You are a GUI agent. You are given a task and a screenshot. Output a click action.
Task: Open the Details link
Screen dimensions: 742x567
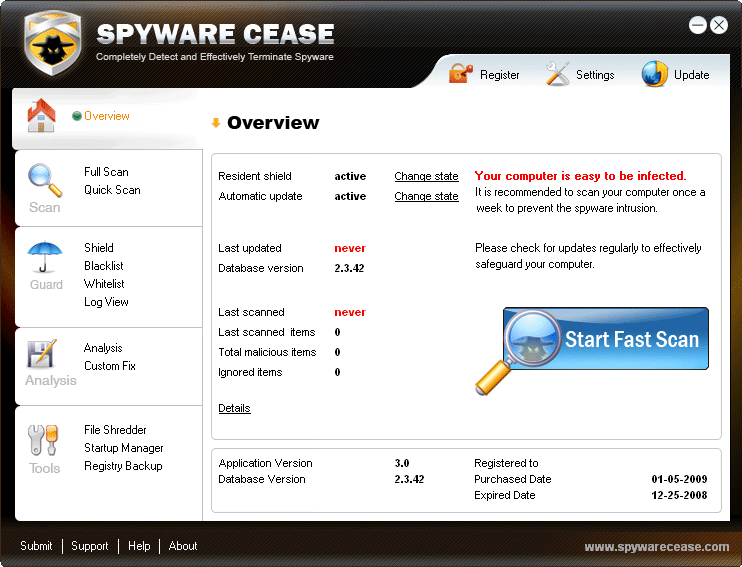(x=234, y=408)
